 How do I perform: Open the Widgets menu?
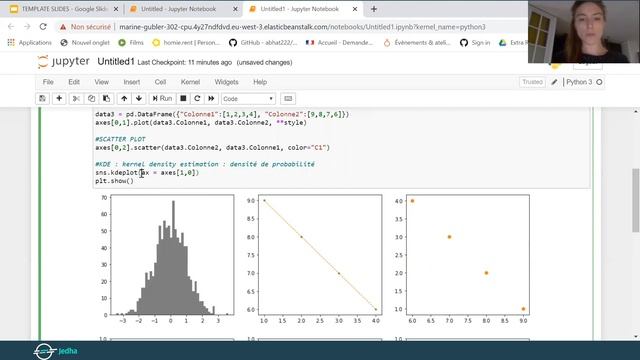(x=227, y=82)
